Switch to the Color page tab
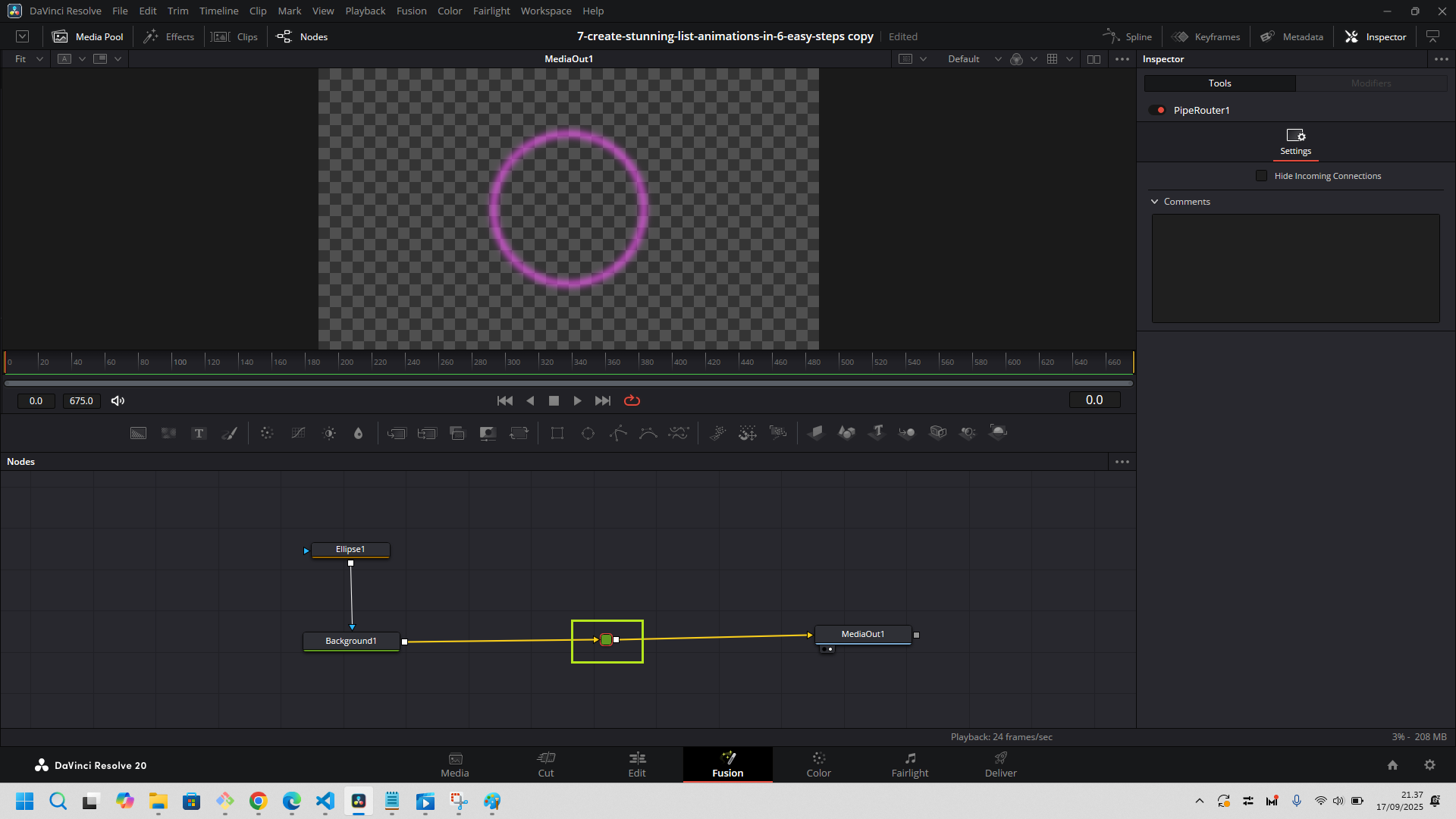 click(x=818, y=764)
